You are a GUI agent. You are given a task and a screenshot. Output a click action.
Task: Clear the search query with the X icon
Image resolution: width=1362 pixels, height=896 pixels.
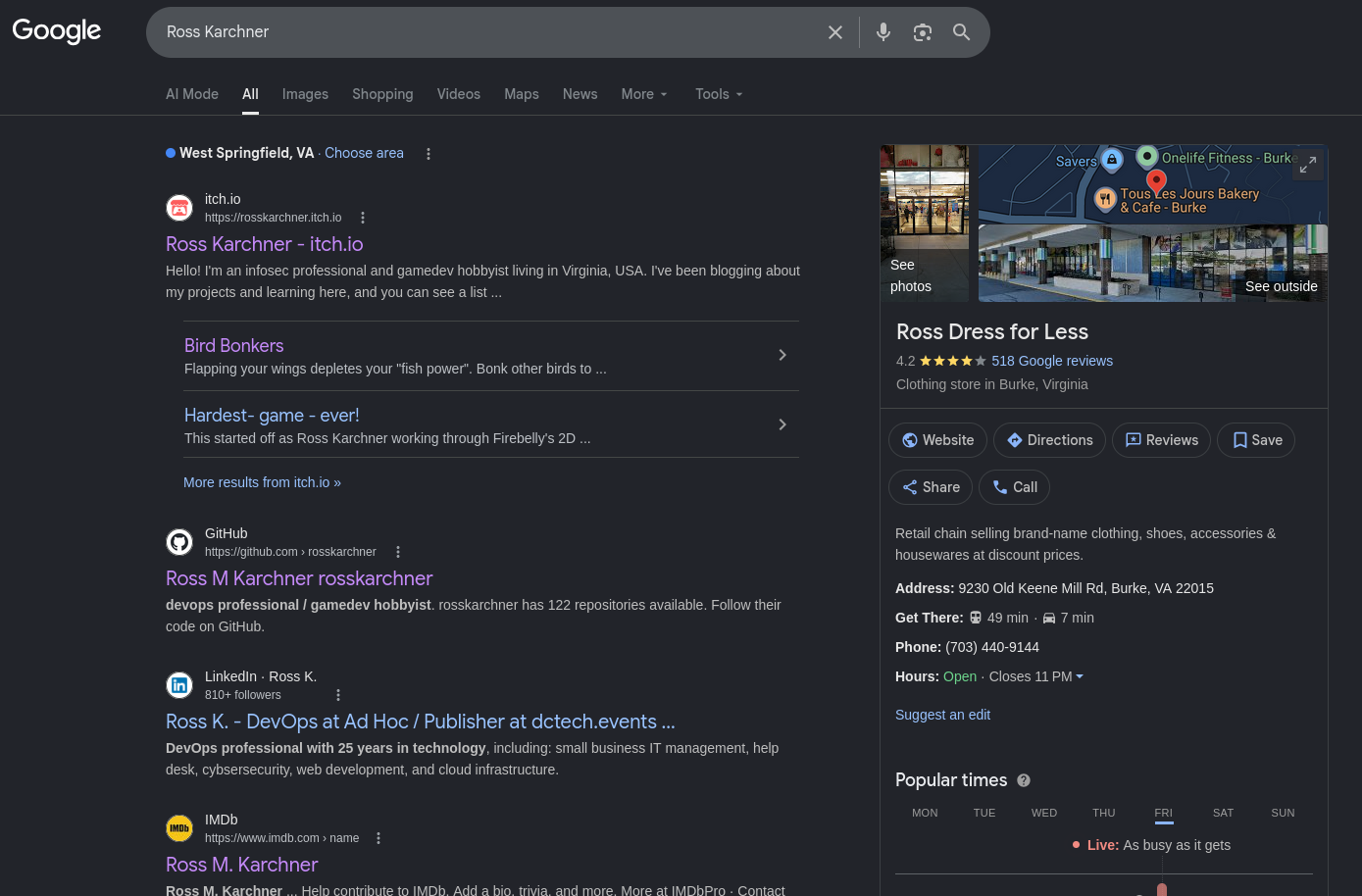pos(835,32)
